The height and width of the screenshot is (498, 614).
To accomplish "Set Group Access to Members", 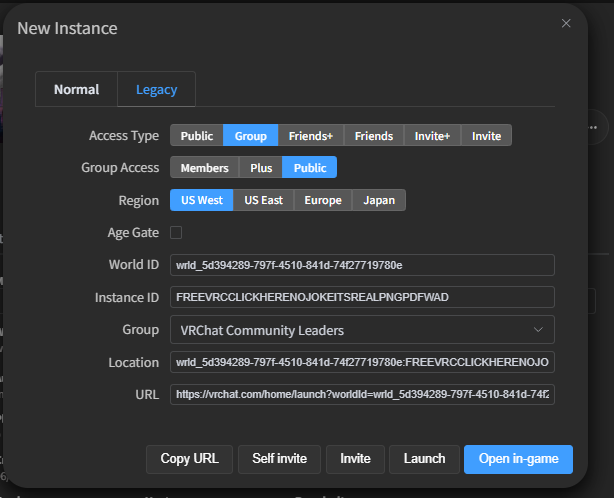I will pos(204,168).
